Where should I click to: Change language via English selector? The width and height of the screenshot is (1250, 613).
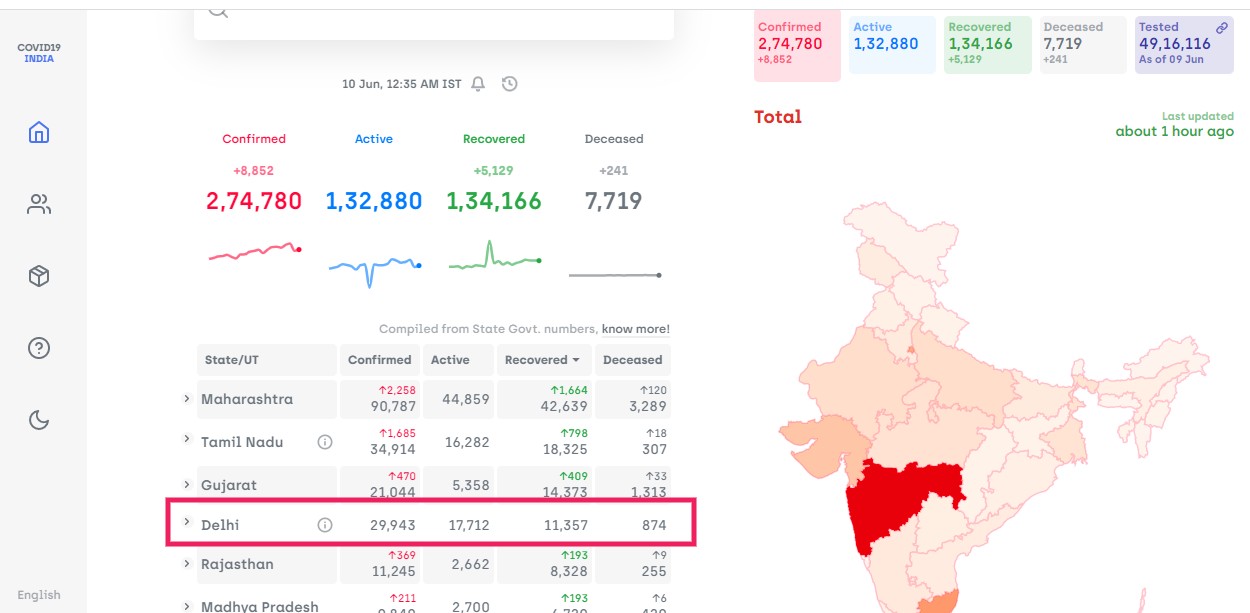39,595
